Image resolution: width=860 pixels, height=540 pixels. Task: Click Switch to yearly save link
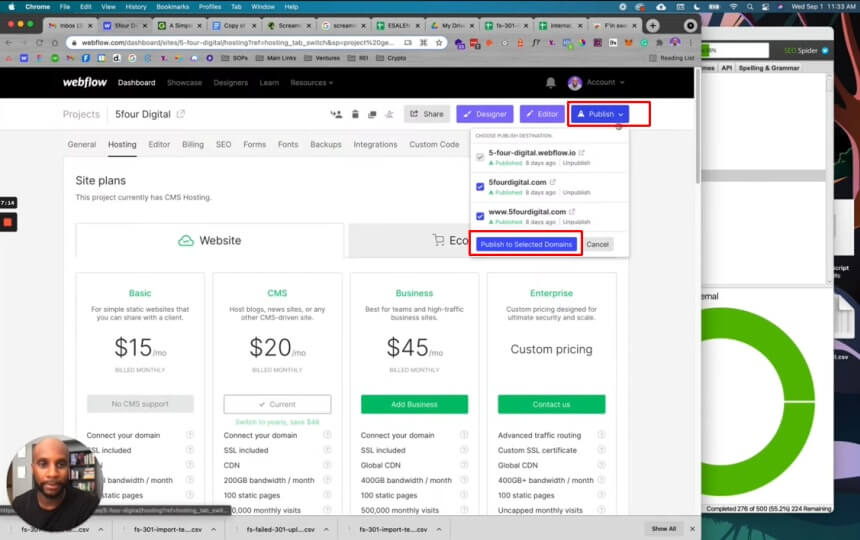[x=277, y=422]
